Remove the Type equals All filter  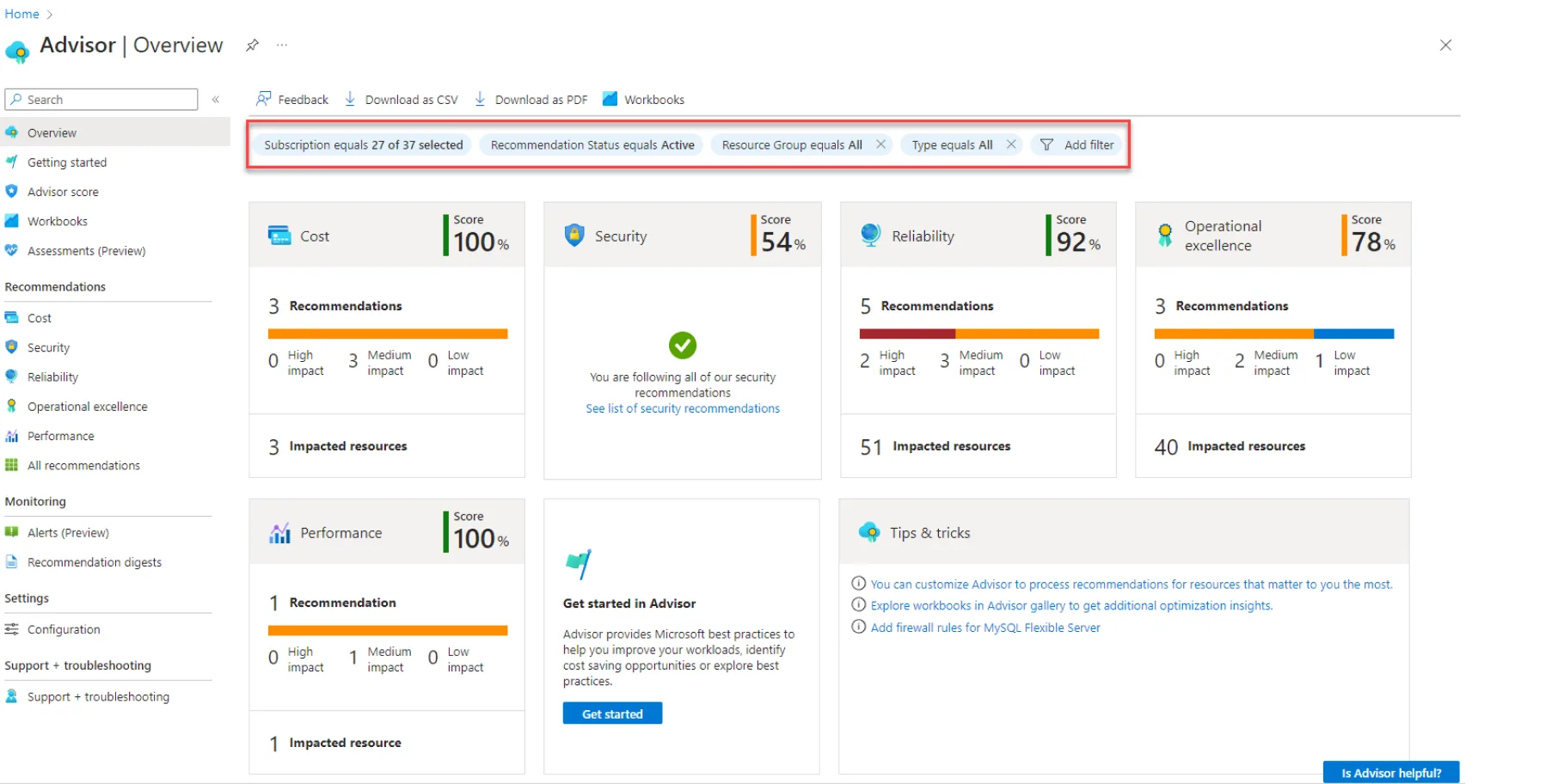click(1011, 144)
